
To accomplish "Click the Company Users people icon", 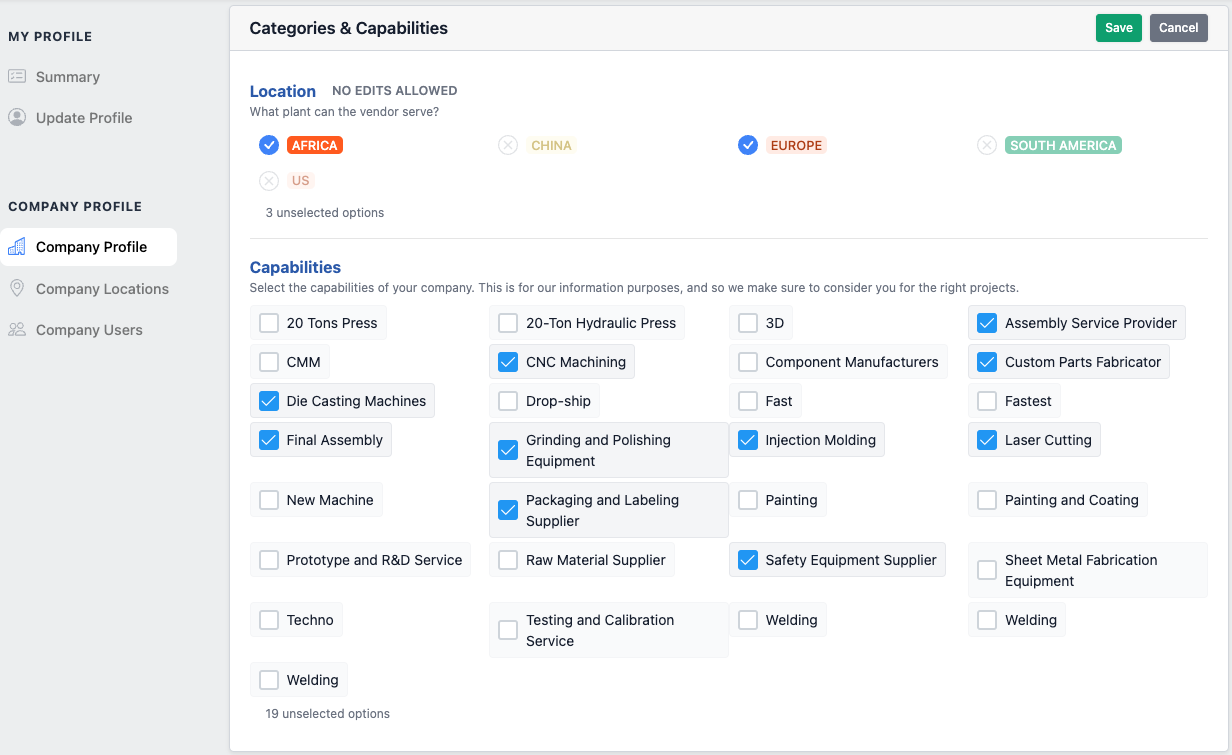I will (17, 330).
